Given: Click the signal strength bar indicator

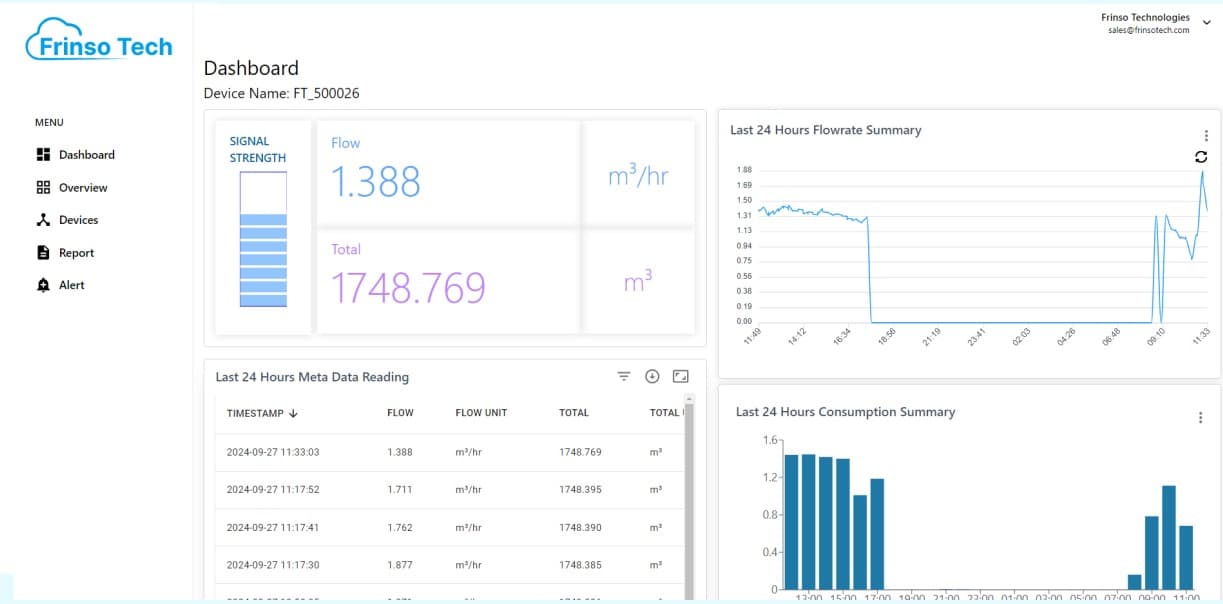Looking at the screenshot, I should [263, 240].
